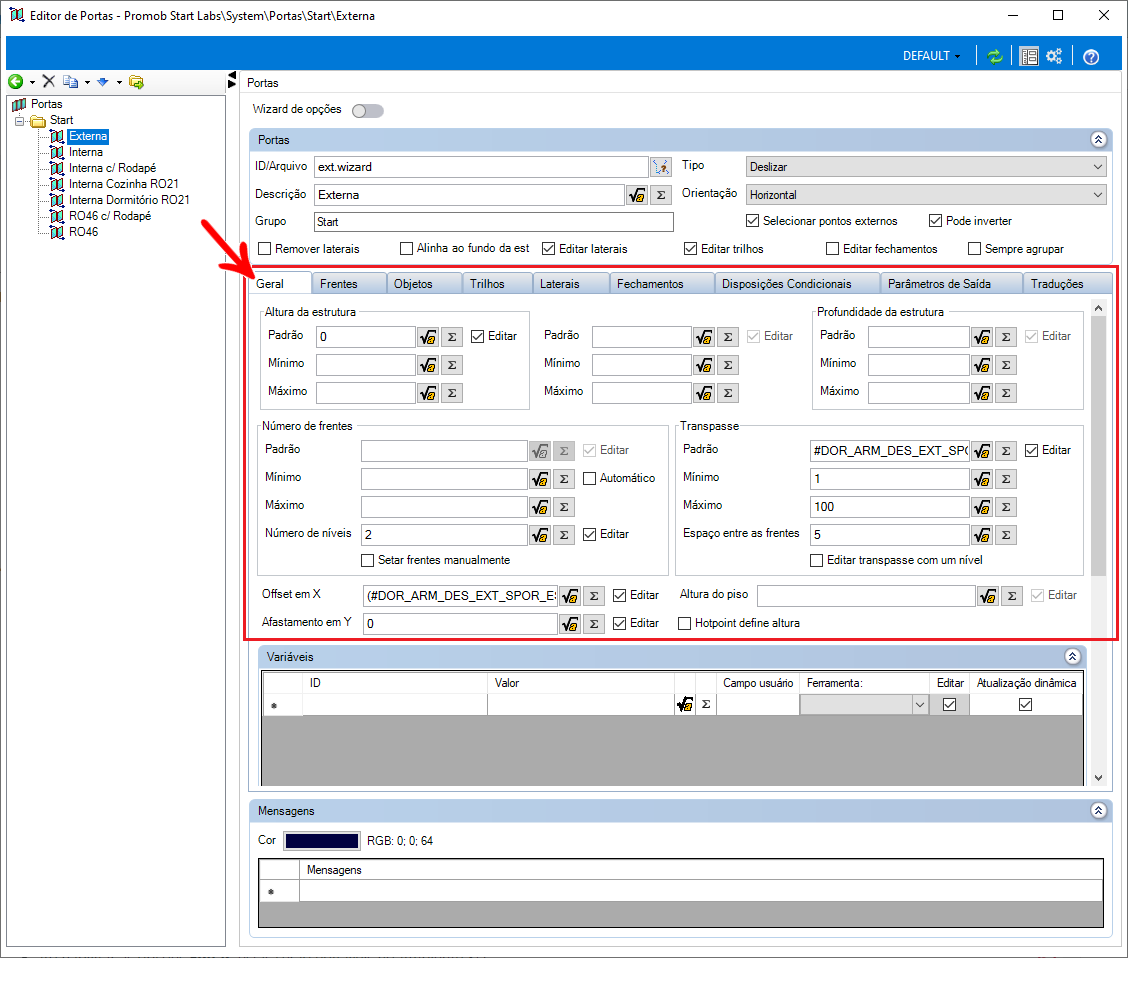Click the yellow folder icon in tree toolbar
The height and width of the screenshot is (981, 1145).
tap(137, 83)
